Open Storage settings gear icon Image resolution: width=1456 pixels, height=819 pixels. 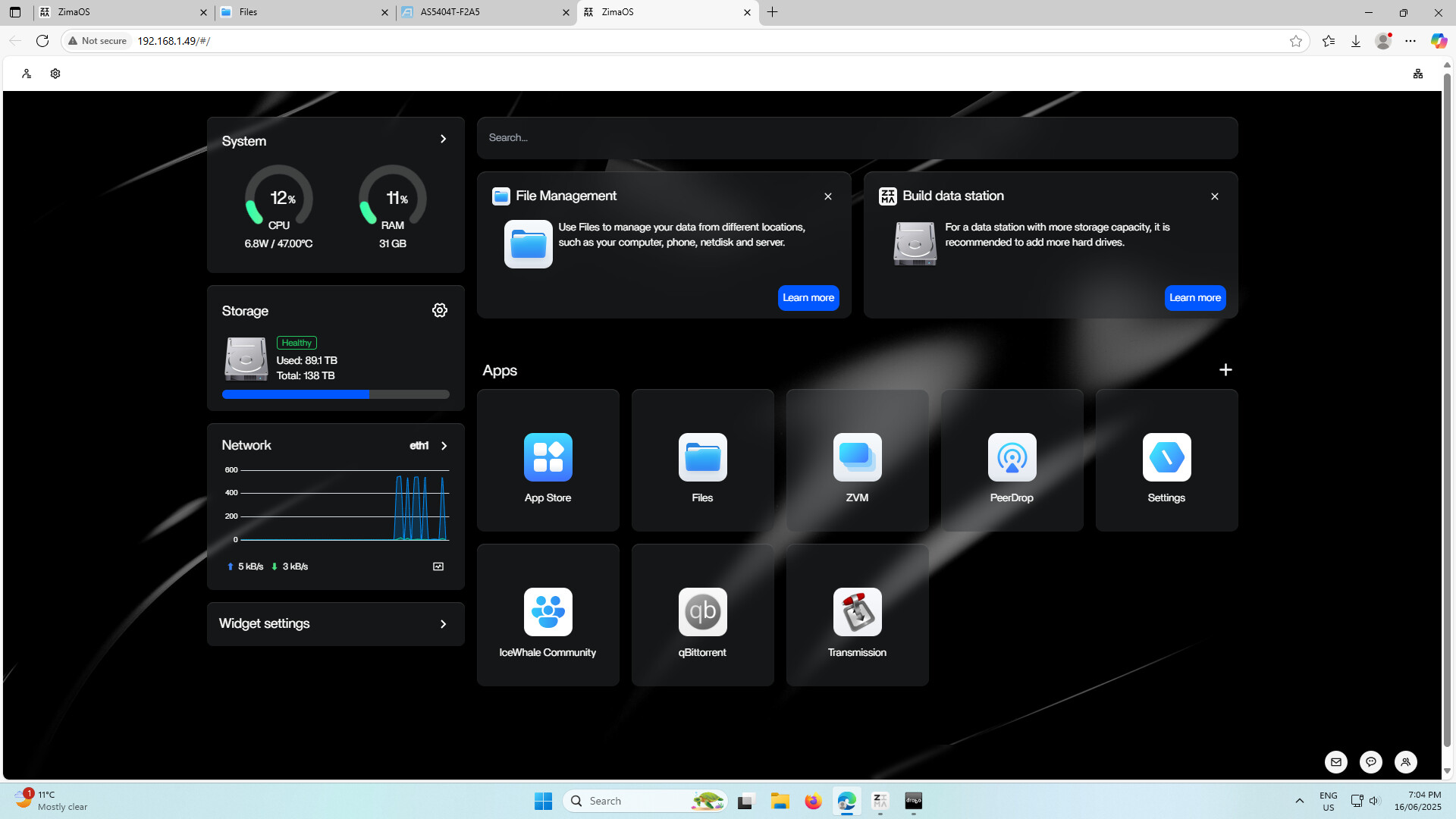tap(440, 310)
